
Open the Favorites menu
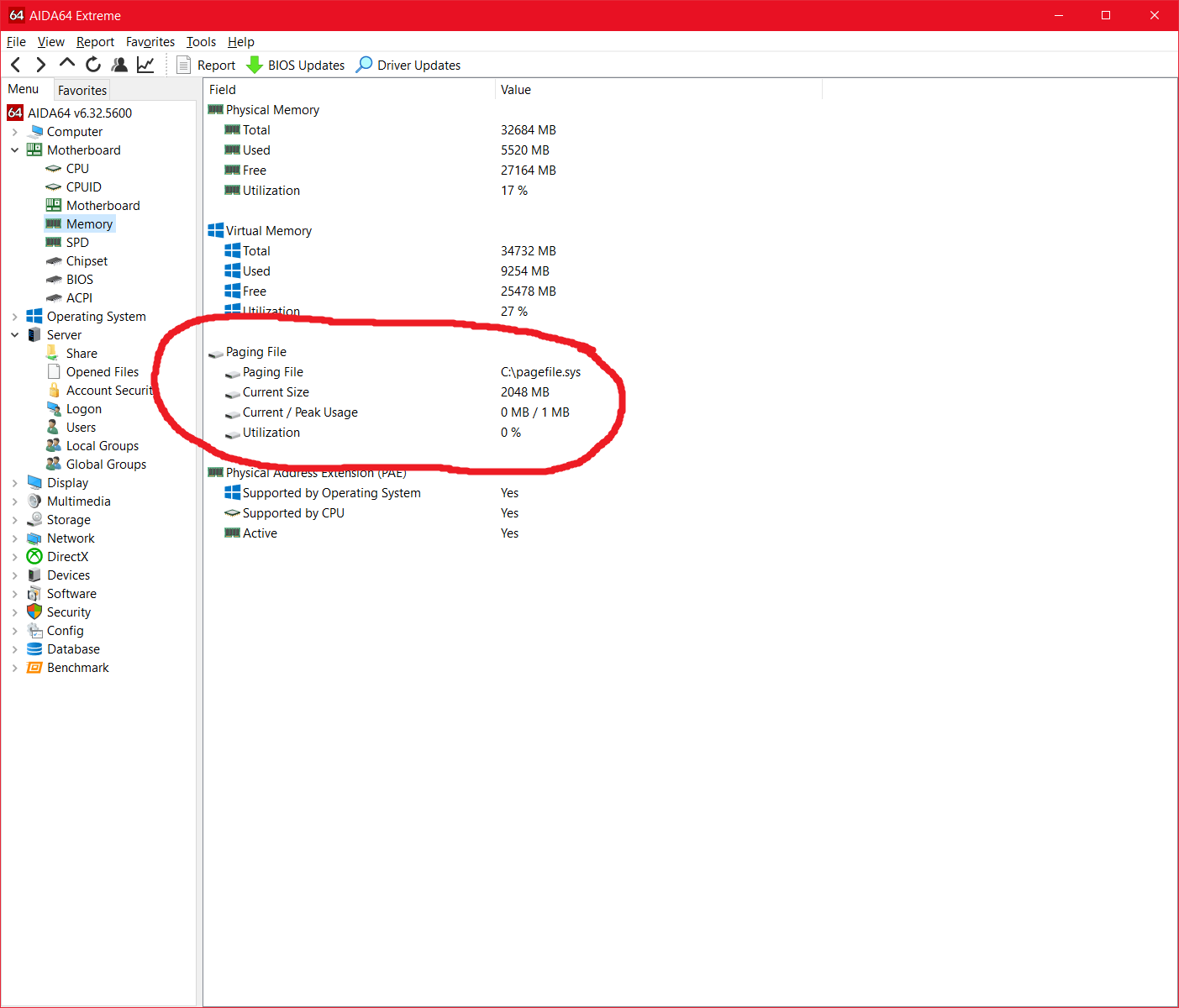tap(150, 41)
